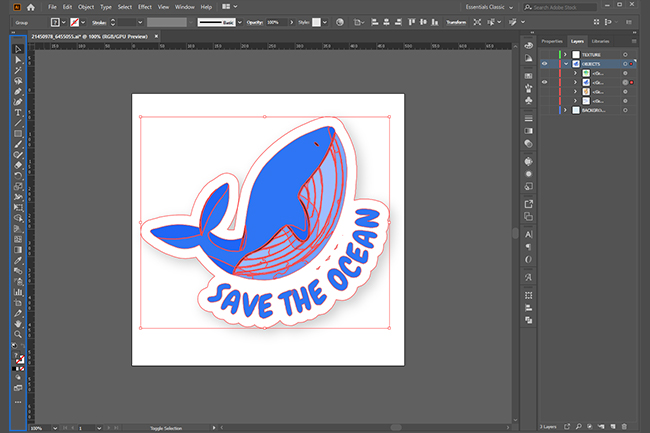Select the Gradient tool
The image size is (650, 433).
18,250
